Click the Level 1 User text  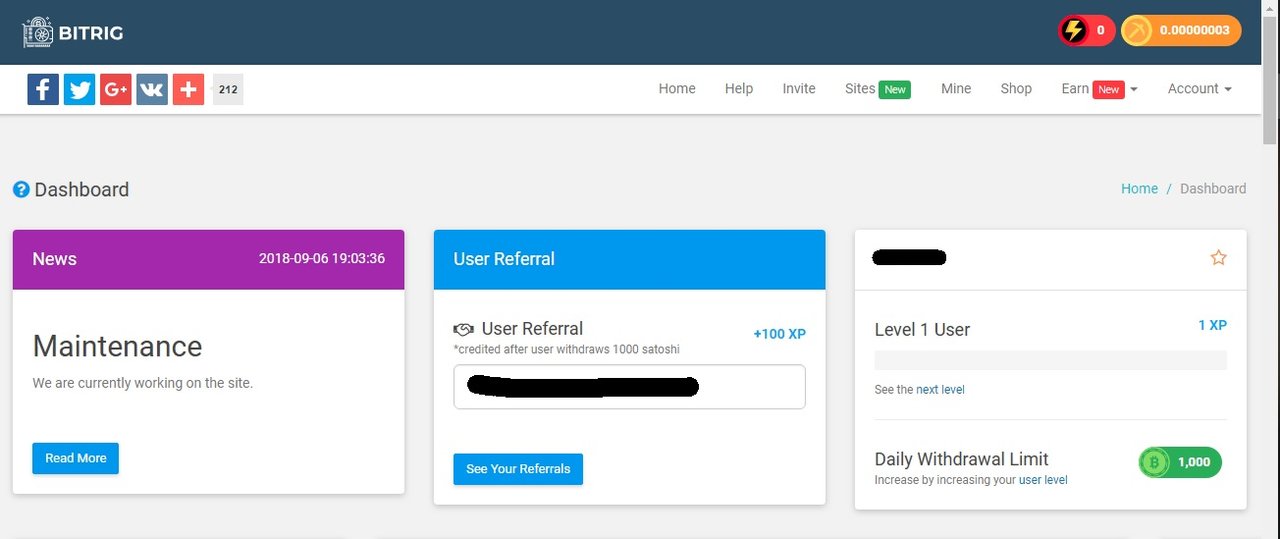tap(922, 330)
